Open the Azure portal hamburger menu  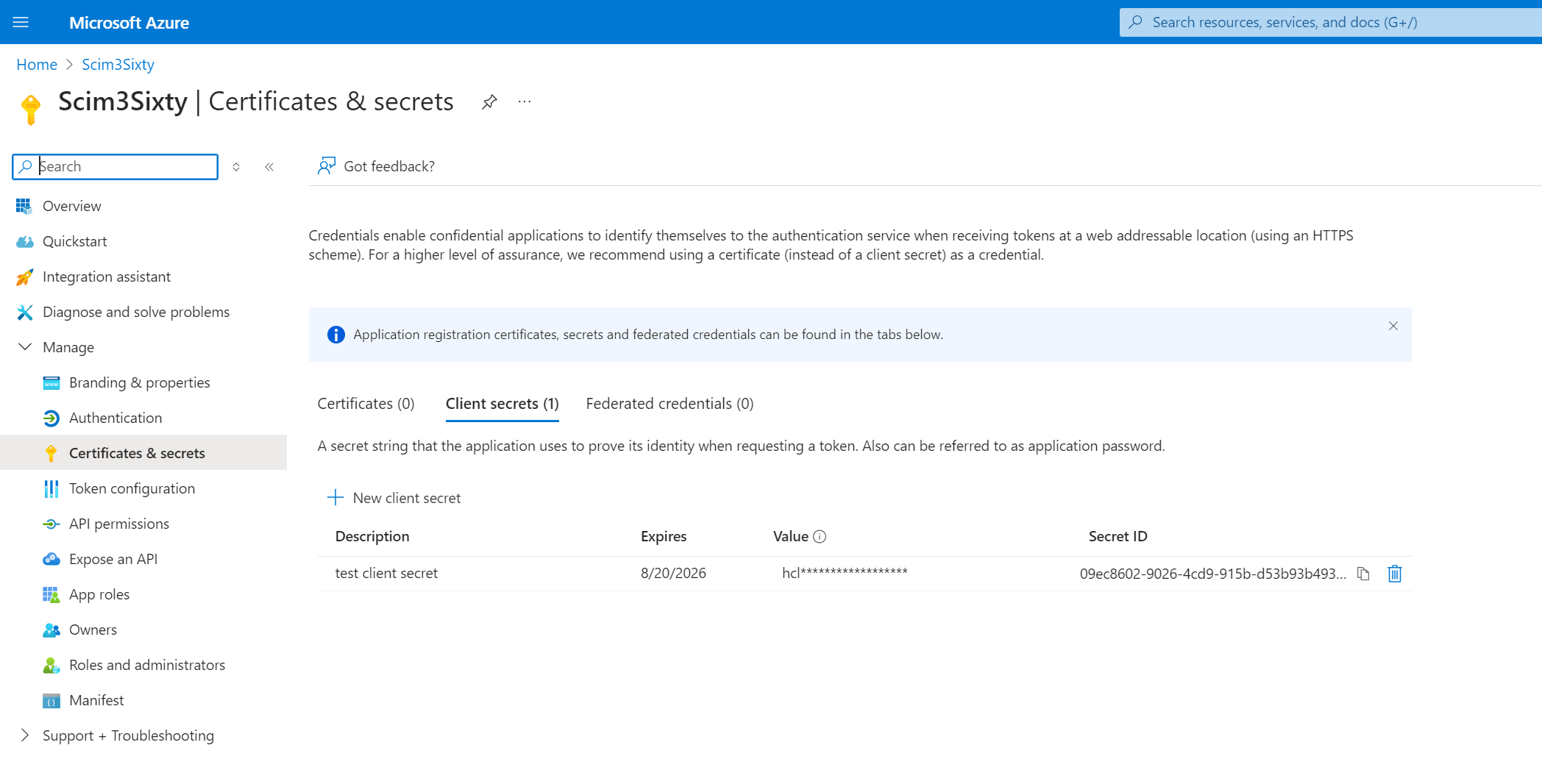coord(21,22)
